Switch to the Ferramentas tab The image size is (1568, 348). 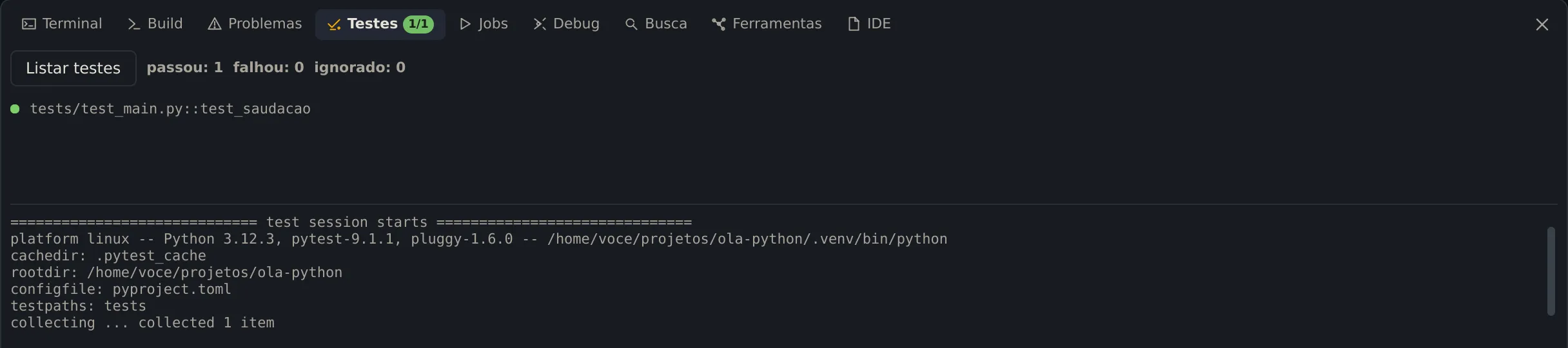pyautogui.click(x=767, y=24)
